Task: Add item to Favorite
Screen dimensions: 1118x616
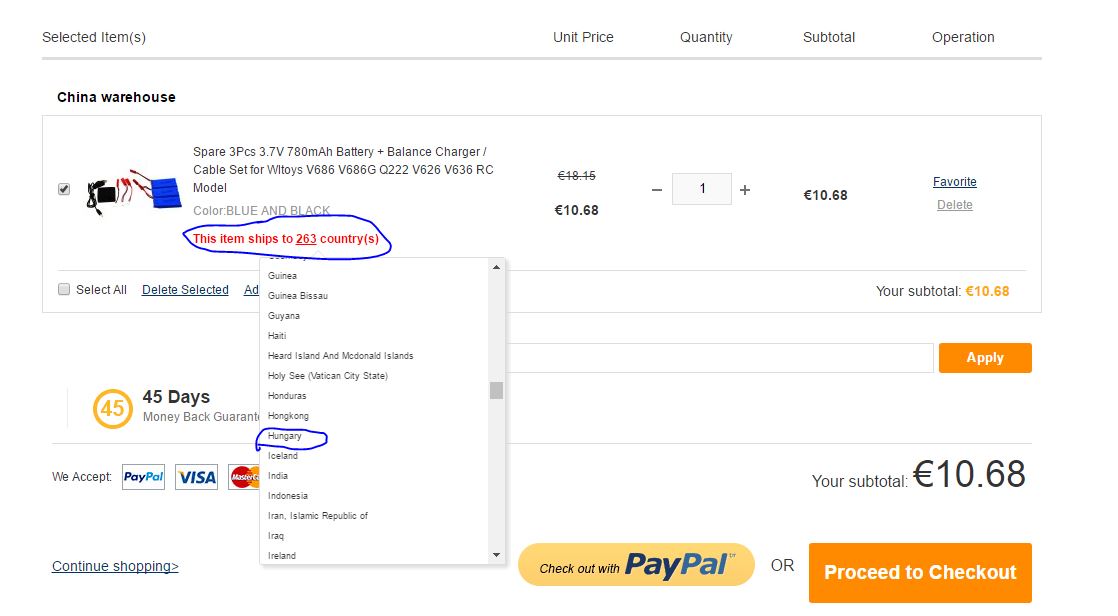Action: pos(955,182)
